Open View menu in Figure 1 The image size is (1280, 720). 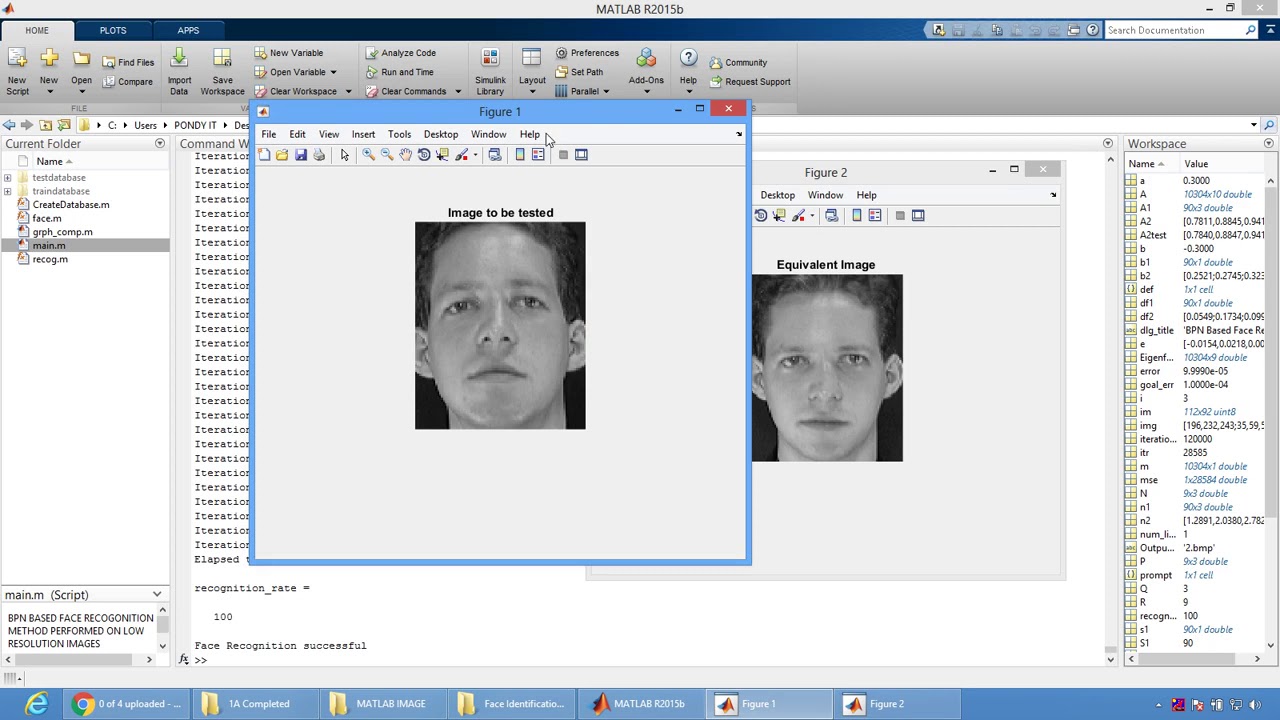pos(329,134)
